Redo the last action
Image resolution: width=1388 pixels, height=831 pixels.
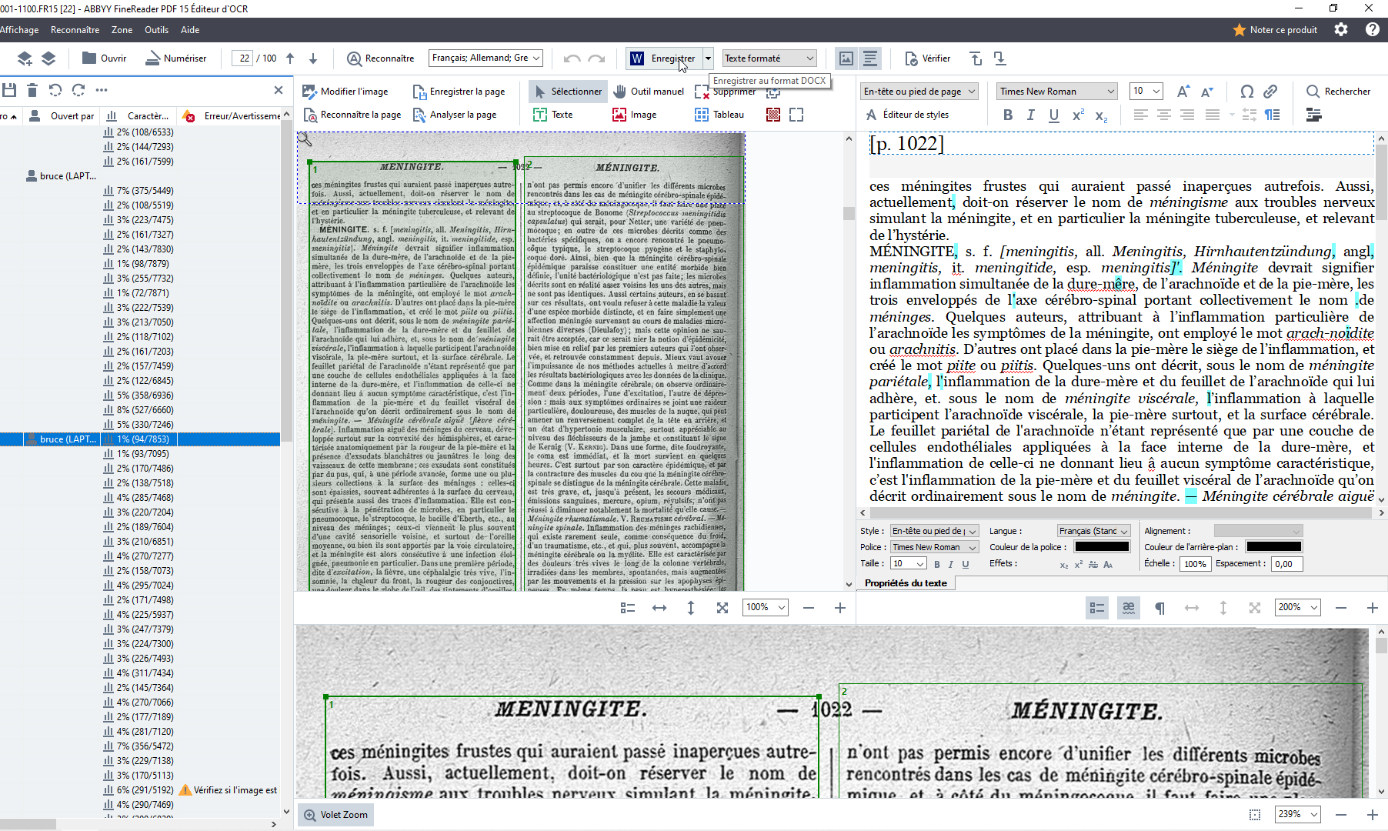pyautogui.click(x=597, y=58)
